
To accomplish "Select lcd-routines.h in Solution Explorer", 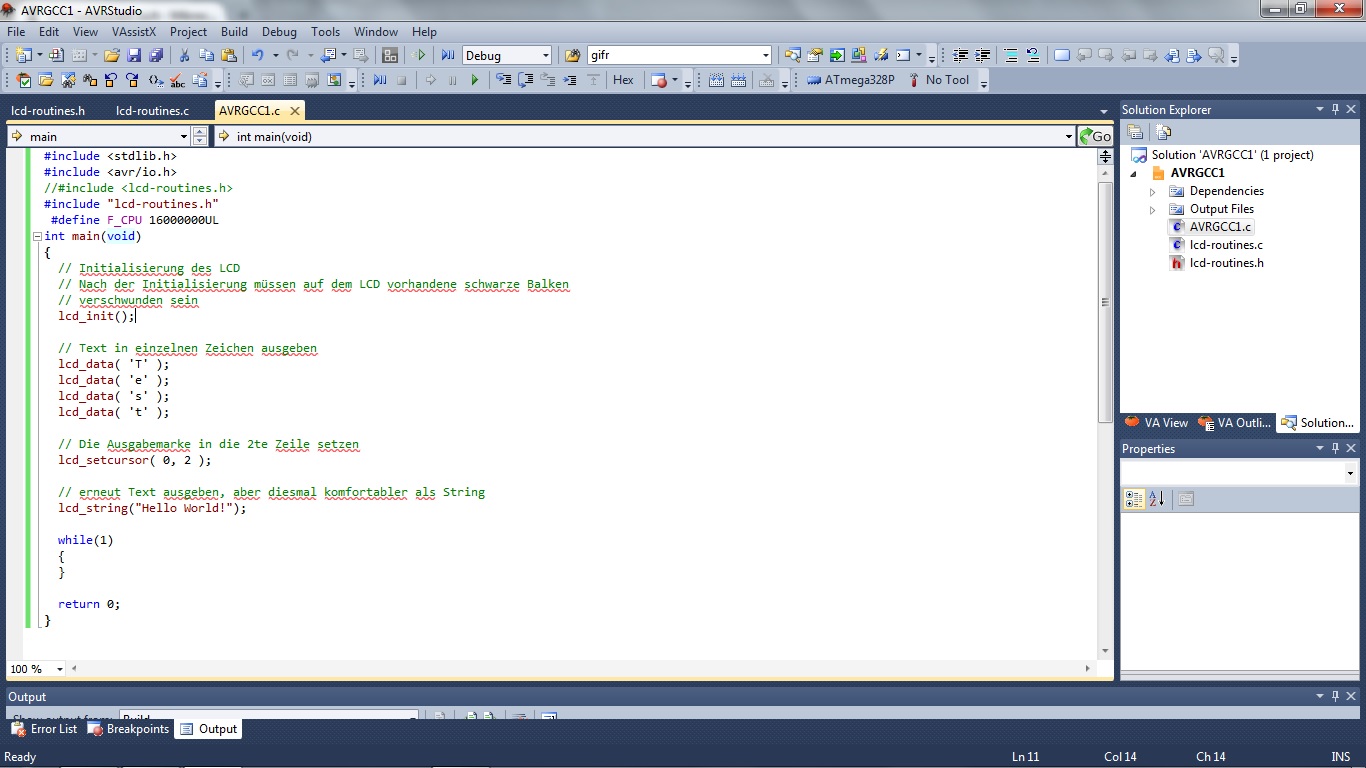I will (1227, 263).
